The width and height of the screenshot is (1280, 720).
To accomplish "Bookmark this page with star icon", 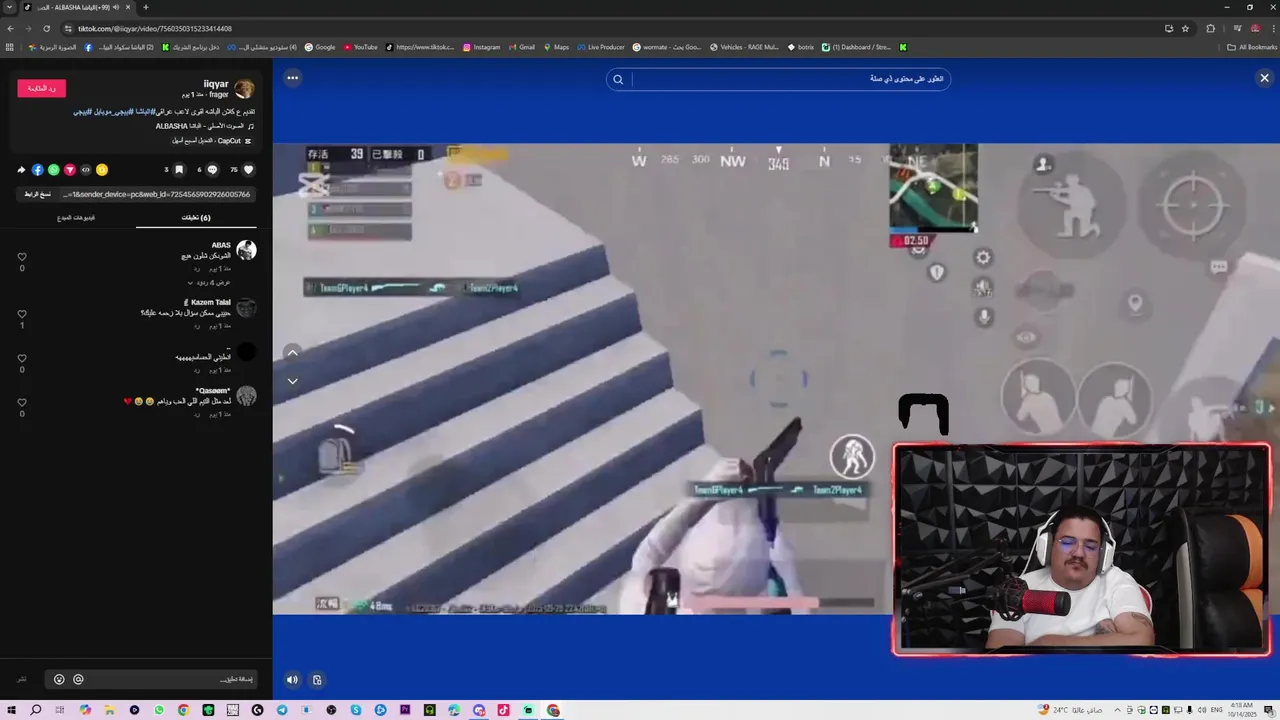I will pyautogui.click(x=1186, y=29).
